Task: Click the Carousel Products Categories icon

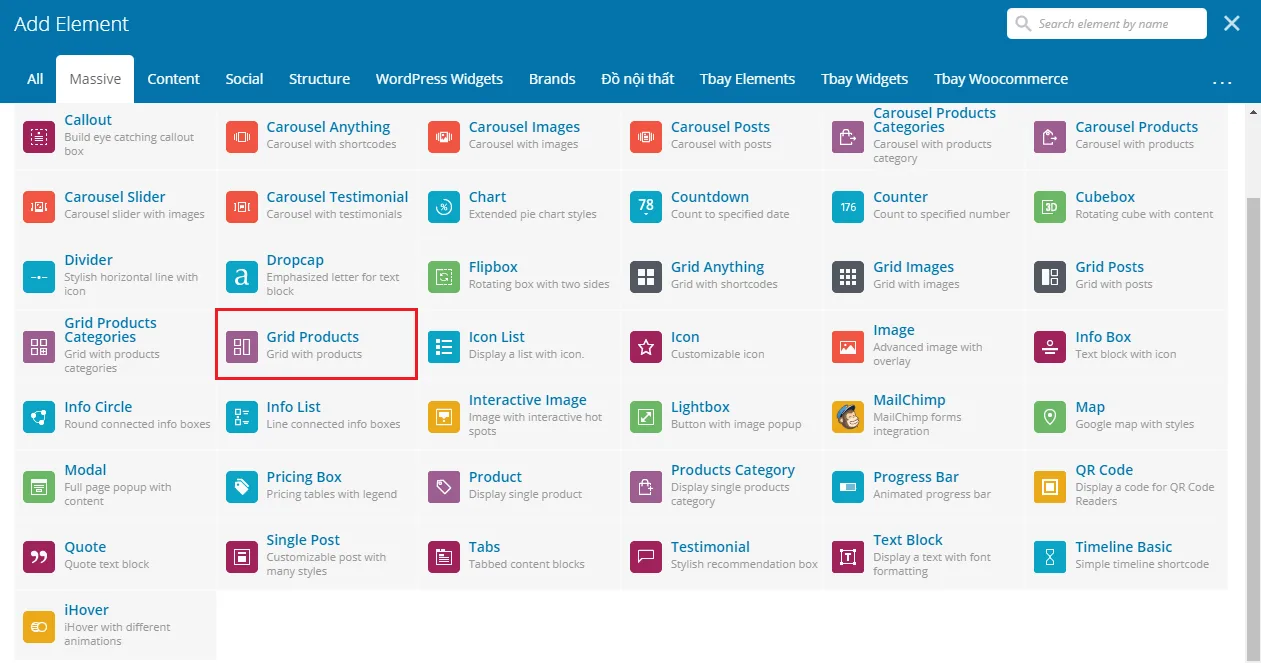Action: point(848,136)
